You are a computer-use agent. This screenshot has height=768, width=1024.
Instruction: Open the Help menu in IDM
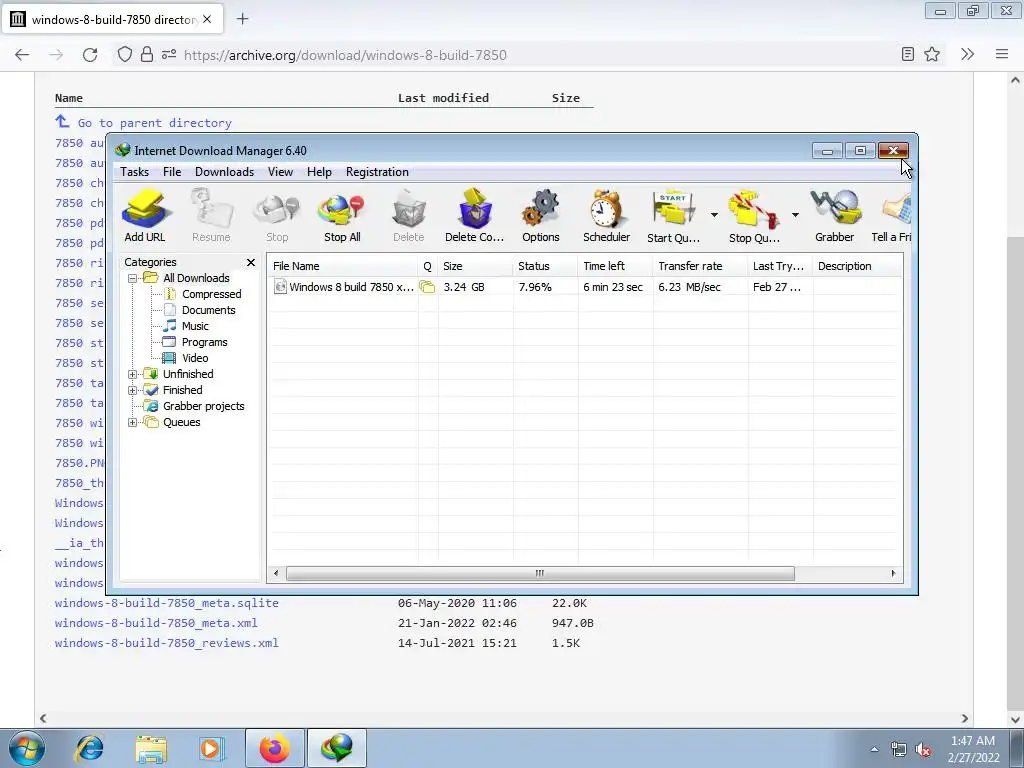pos(319,172)
